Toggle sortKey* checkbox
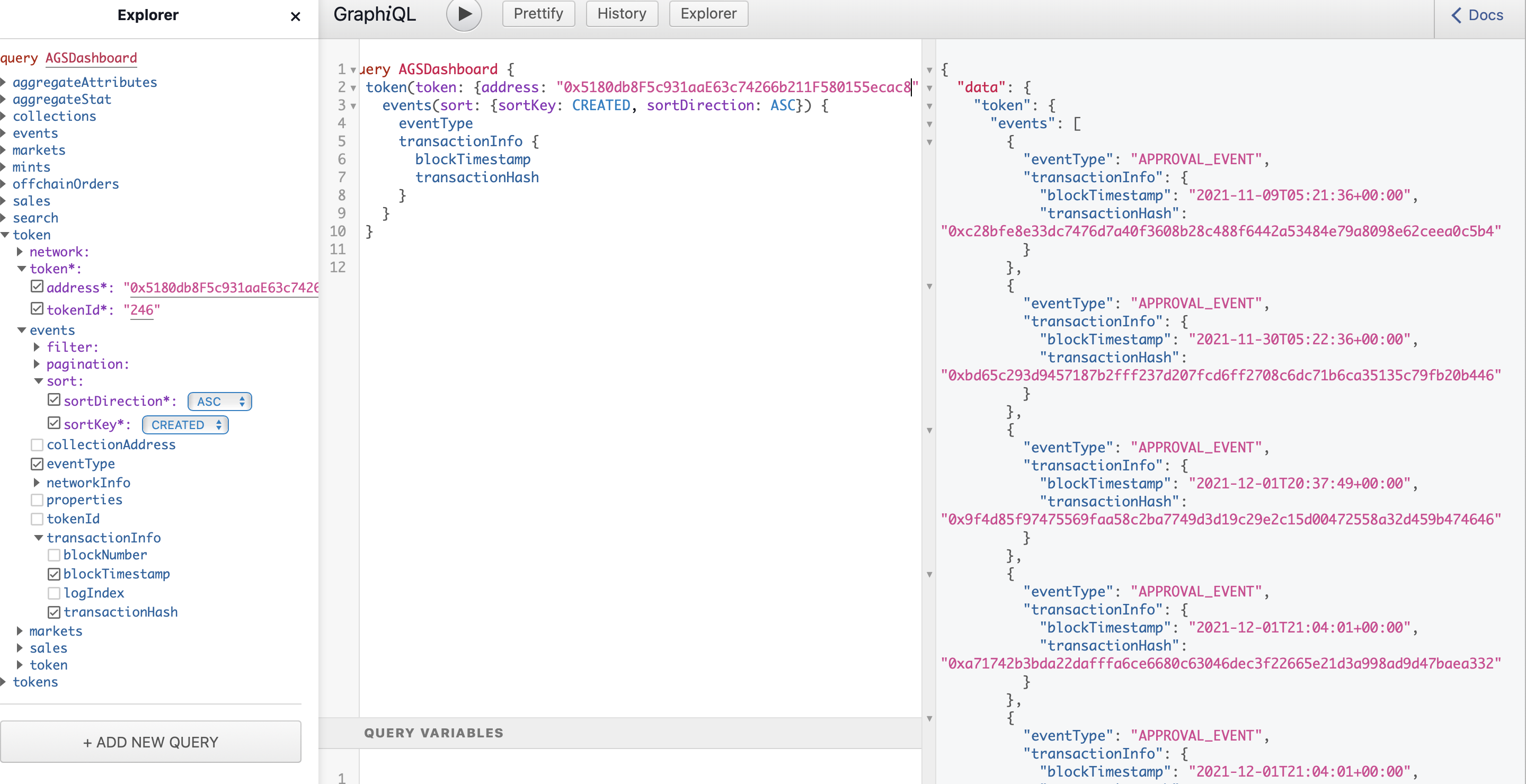Image resolution: width=1526 pixels, height=784 pixels. coord(54,423)
